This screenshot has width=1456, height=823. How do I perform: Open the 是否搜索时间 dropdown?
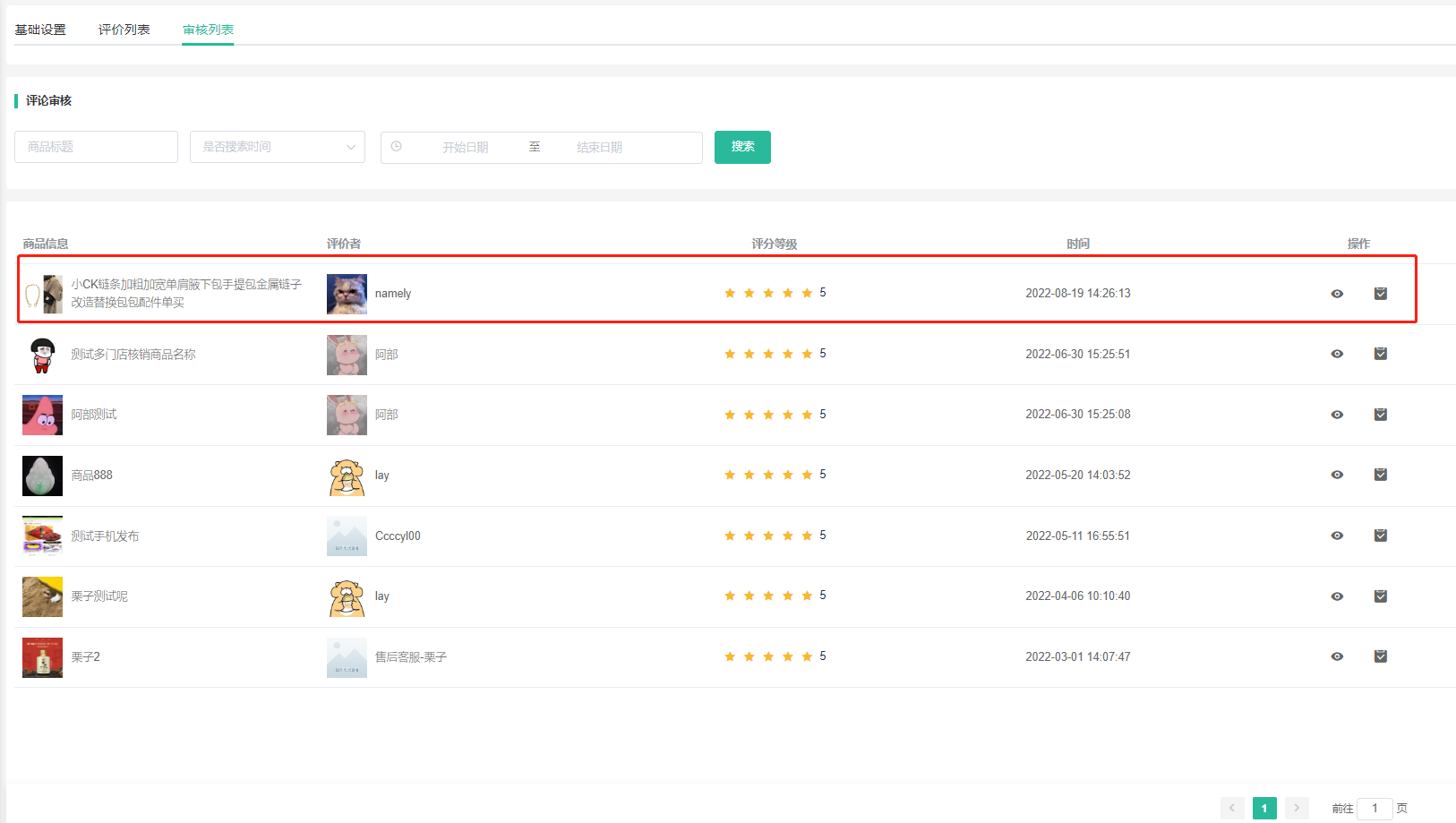pyautogui.click(x=277, y=147)
